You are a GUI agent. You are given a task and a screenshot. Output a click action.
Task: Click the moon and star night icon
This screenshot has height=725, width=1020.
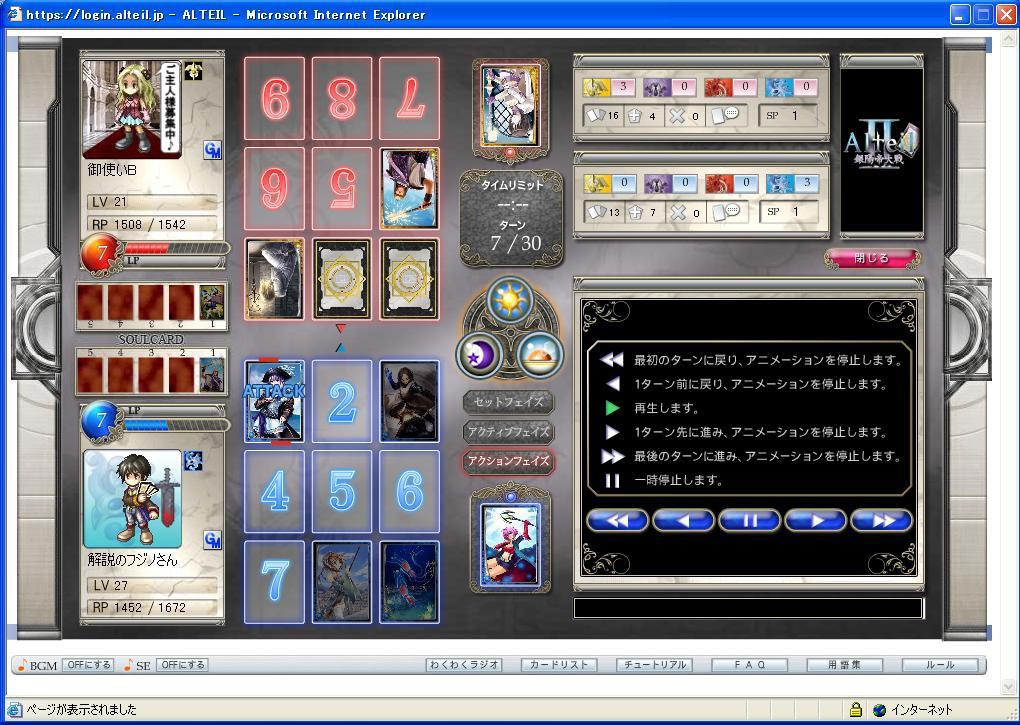479,355
